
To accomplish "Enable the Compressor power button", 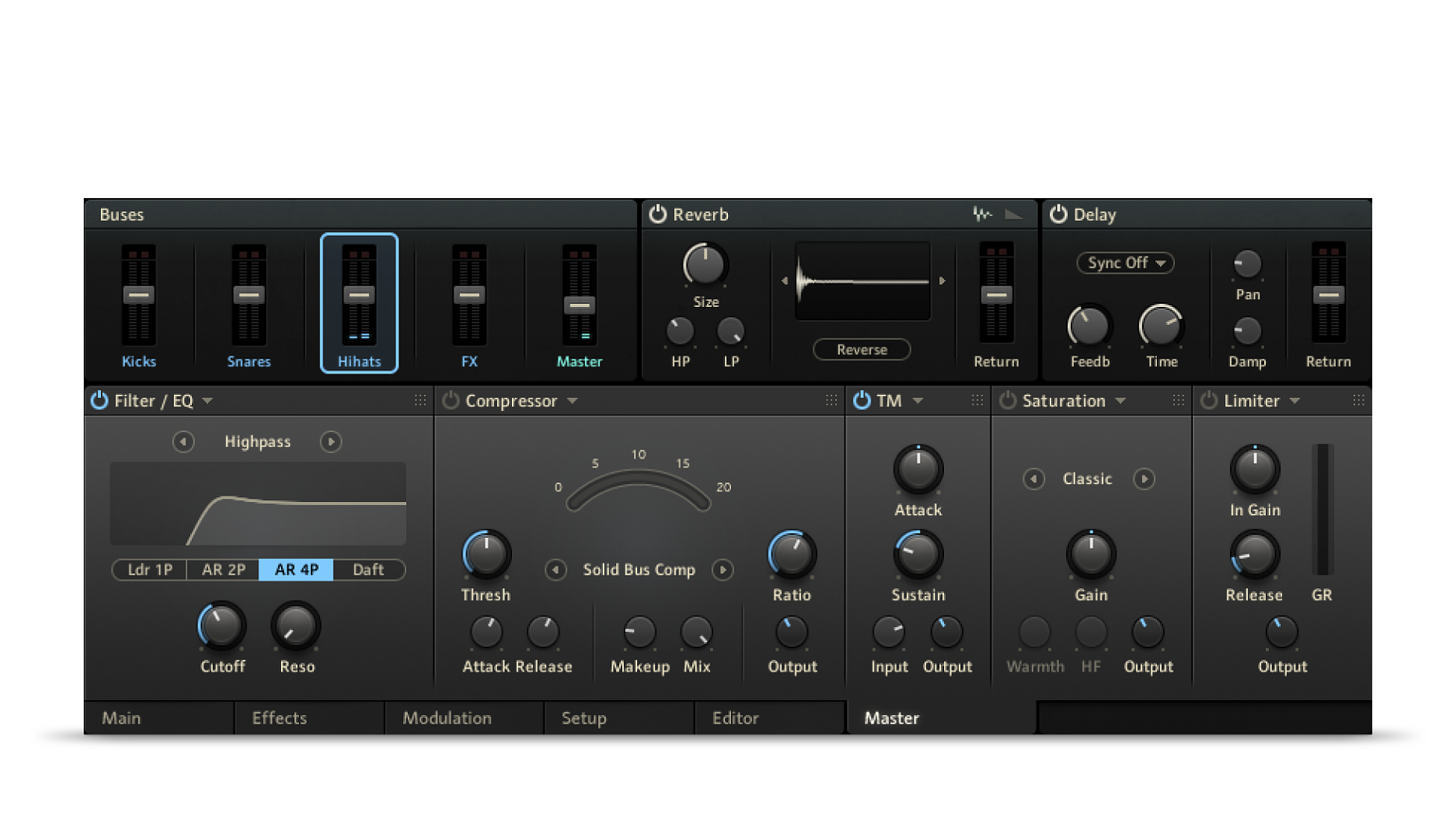I will (x=451, y=400).
